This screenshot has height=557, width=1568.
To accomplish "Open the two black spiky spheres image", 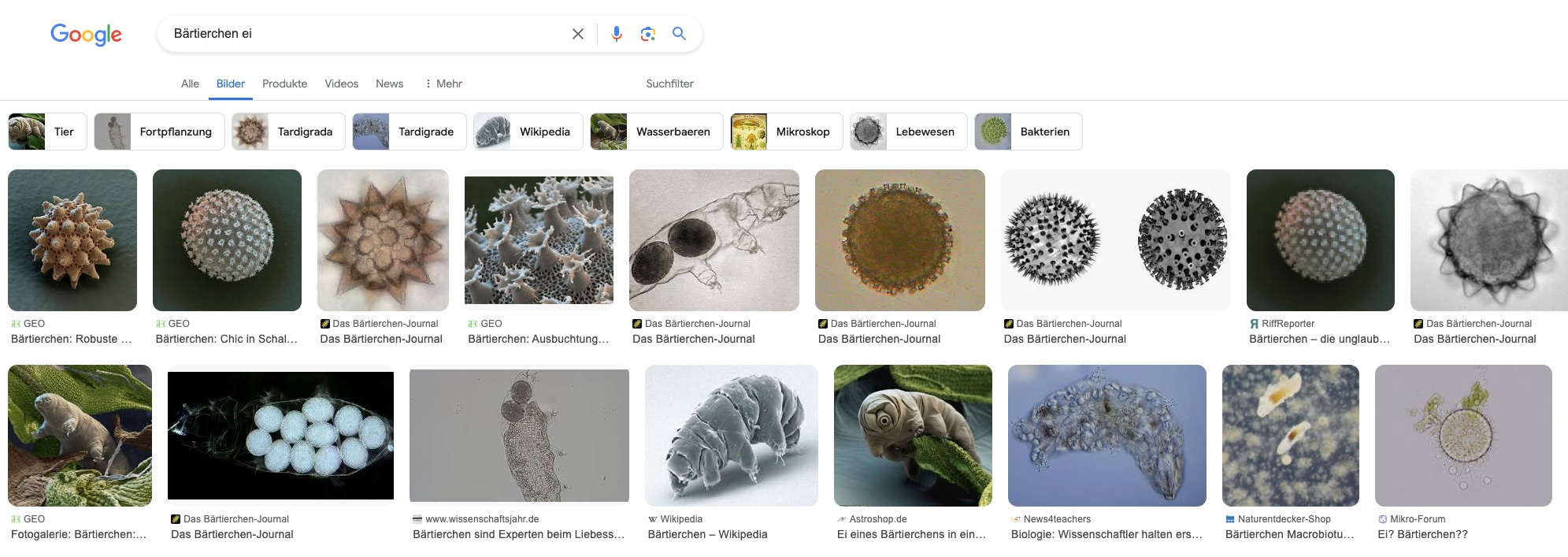I will tap(1116, 240).
